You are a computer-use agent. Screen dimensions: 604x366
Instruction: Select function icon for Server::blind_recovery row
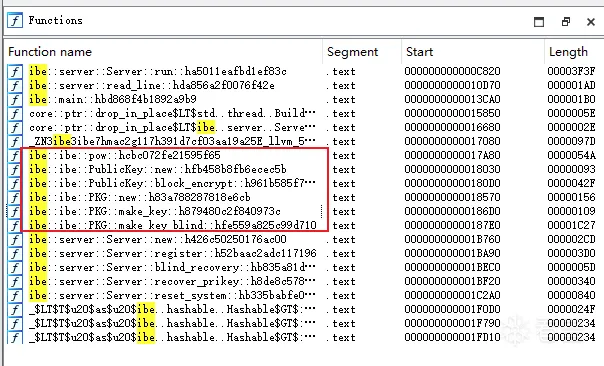pyautogui.click(x=15, y=267)
